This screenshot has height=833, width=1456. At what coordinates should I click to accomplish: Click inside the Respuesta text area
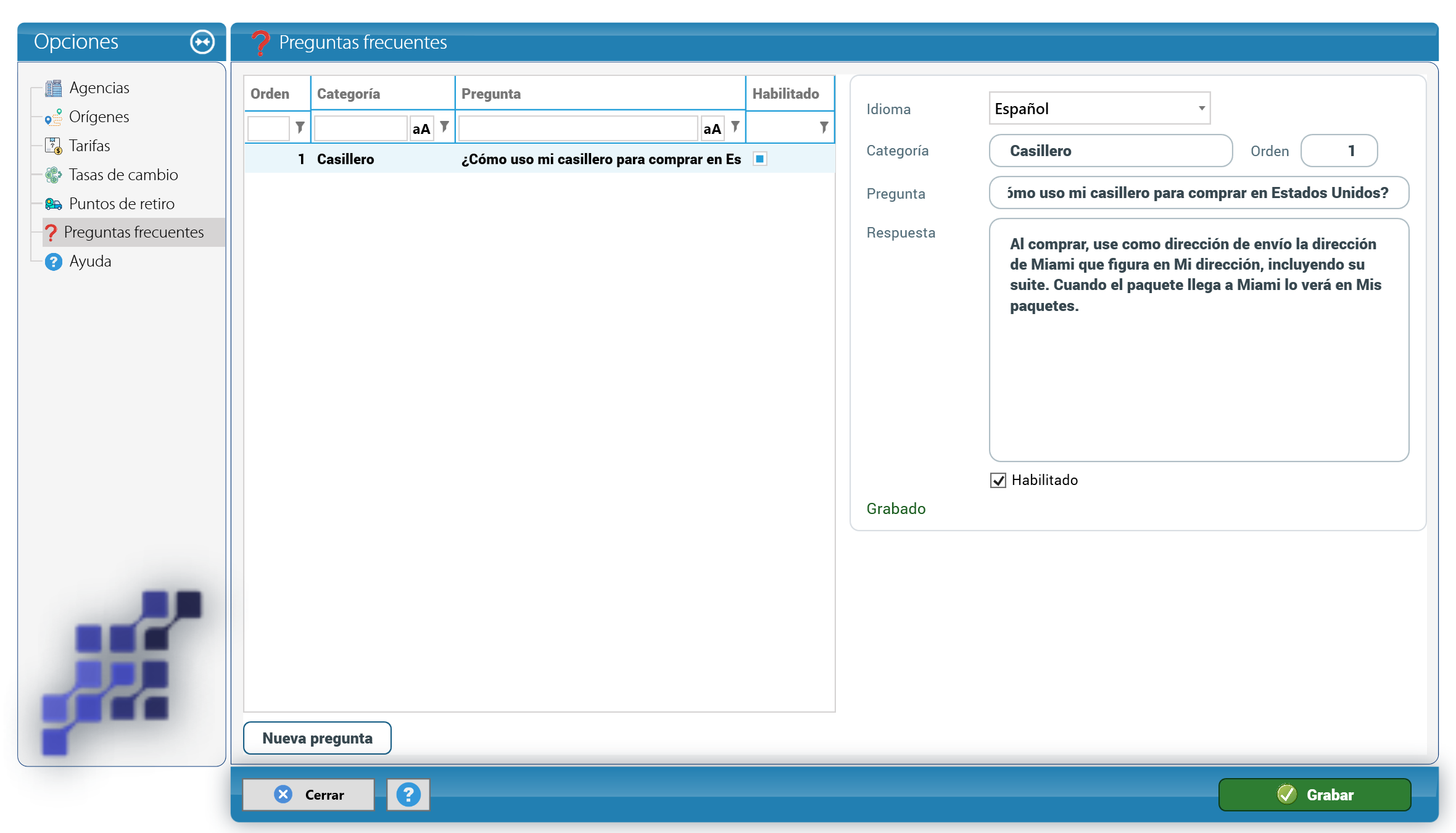[1199, 340]
